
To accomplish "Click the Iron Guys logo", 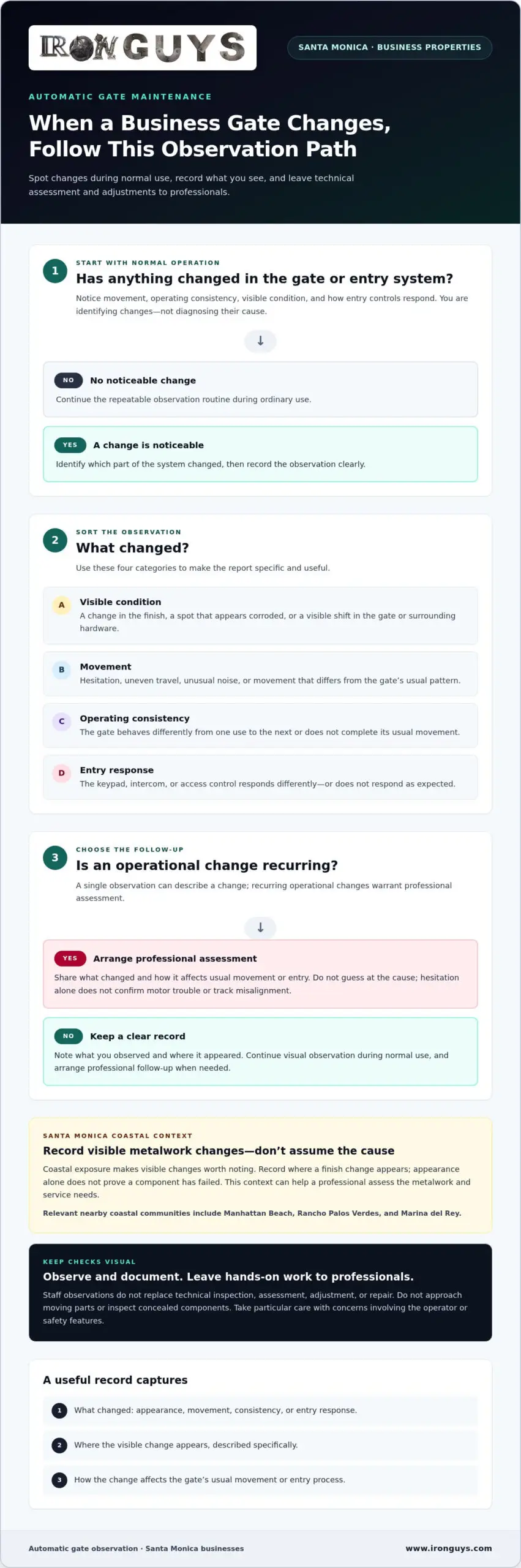I will pos(142,48).
